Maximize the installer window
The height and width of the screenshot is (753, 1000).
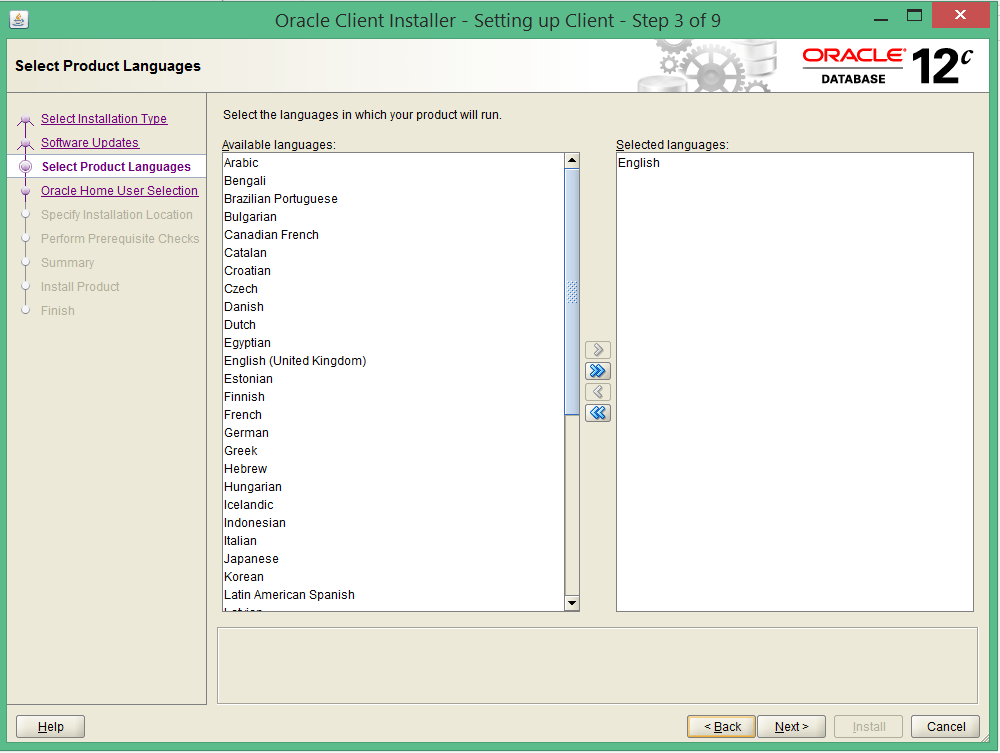click(x=915, y=16)
